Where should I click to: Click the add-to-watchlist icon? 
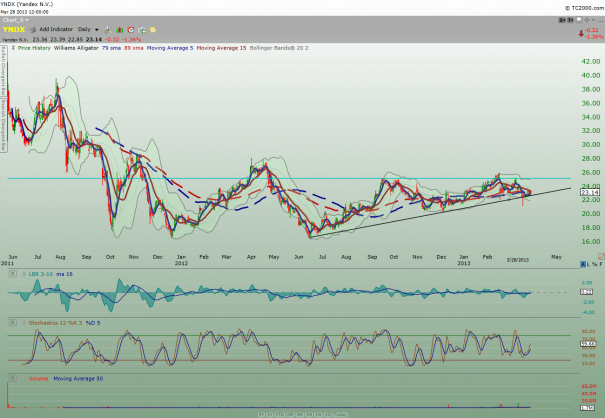click(x=142, y=30)
